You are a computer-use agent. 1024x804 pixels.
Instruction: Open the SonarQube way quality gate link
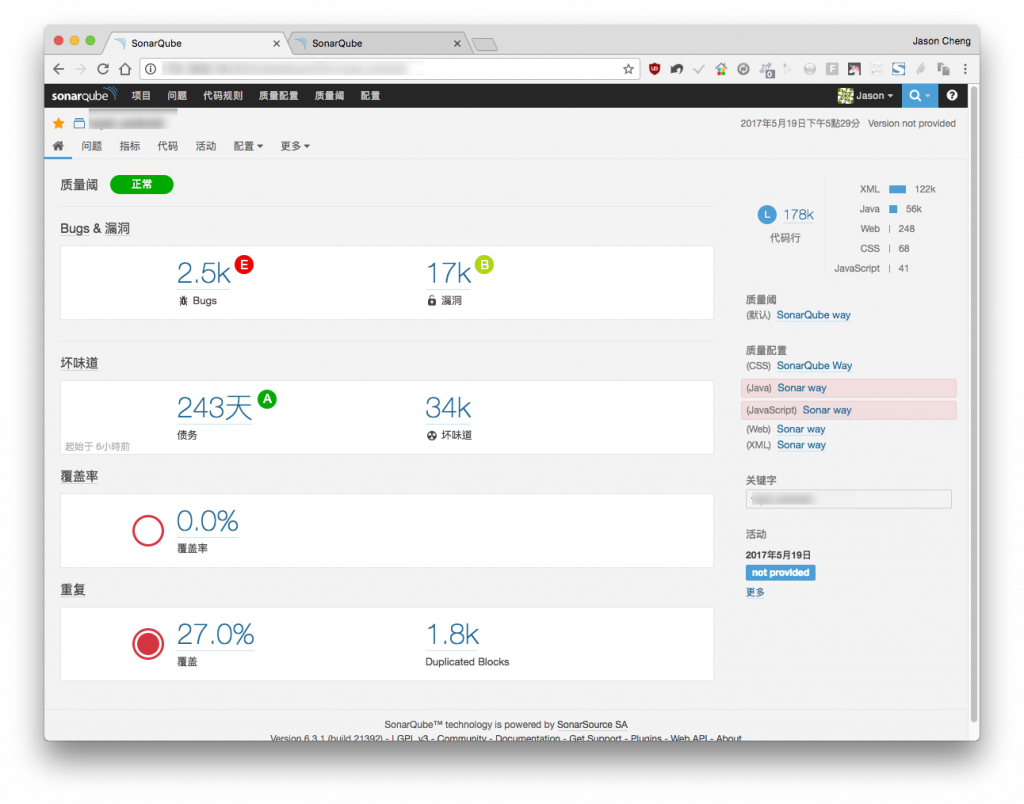(x=813, y=315)
